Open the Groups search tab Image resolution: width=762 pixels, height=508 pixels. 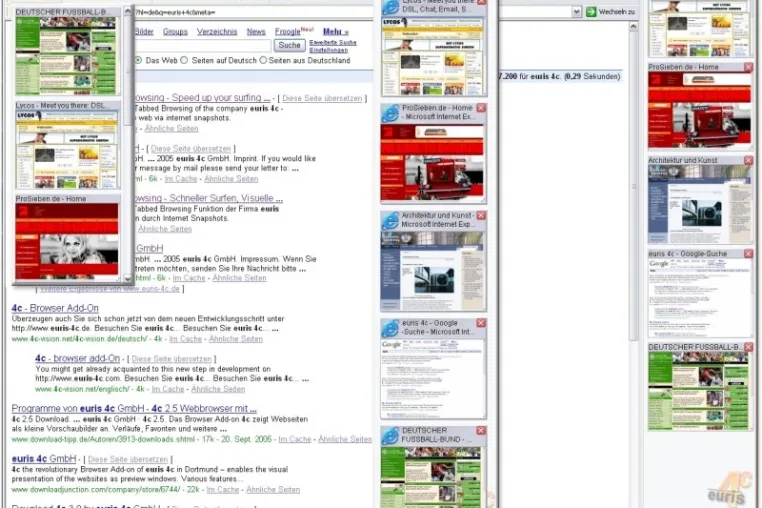click(x=175, y=32)
